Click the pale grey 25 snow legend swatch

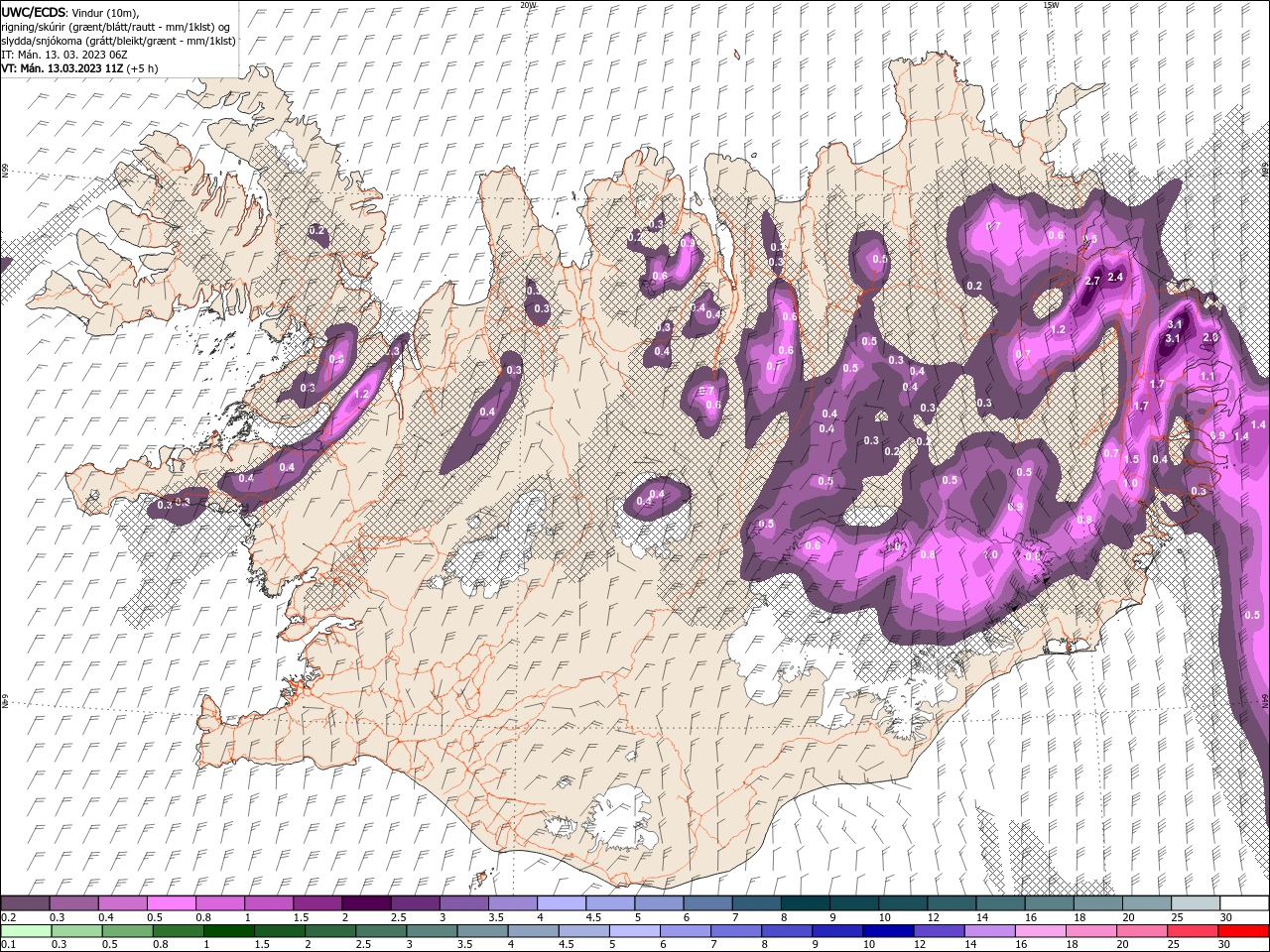(x=1196, y=903)
